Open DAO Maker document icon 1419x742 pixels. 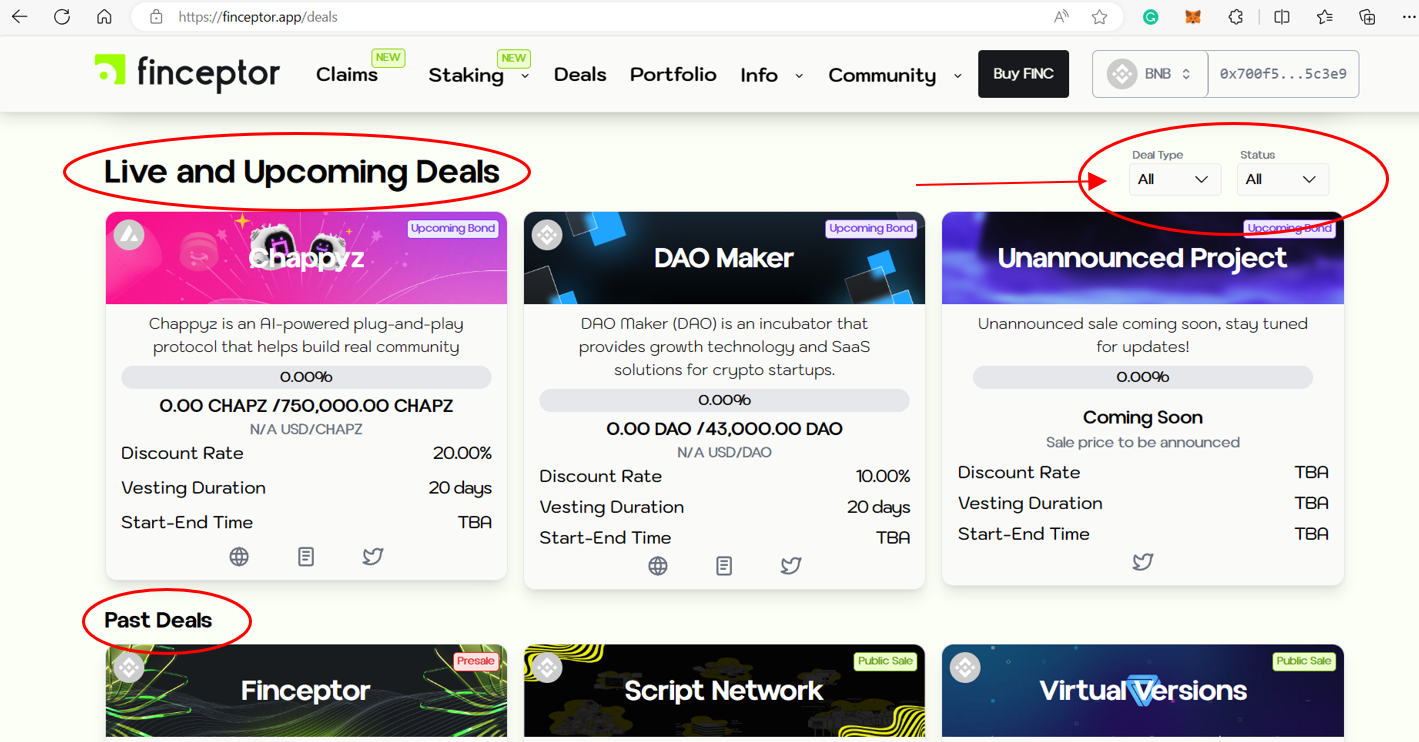coord(724,566)
